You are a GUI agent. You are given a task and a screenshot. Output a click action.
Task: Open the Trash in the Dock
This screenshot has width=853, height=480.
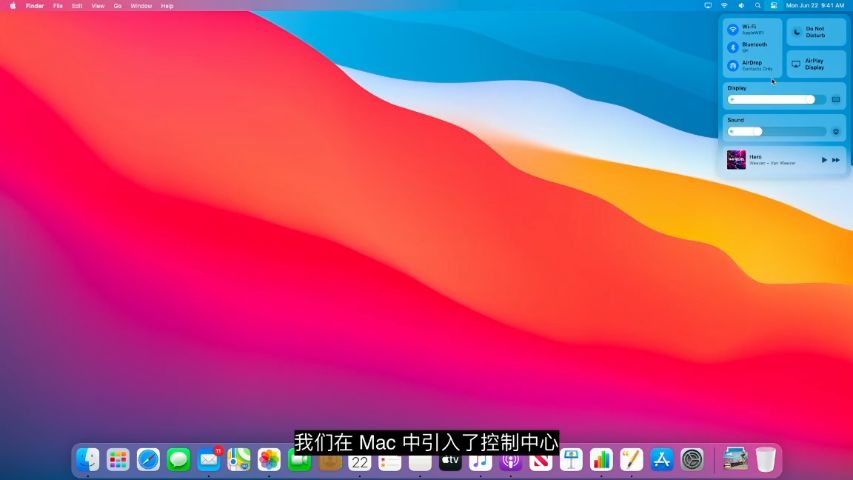click(x=765, y=460)
